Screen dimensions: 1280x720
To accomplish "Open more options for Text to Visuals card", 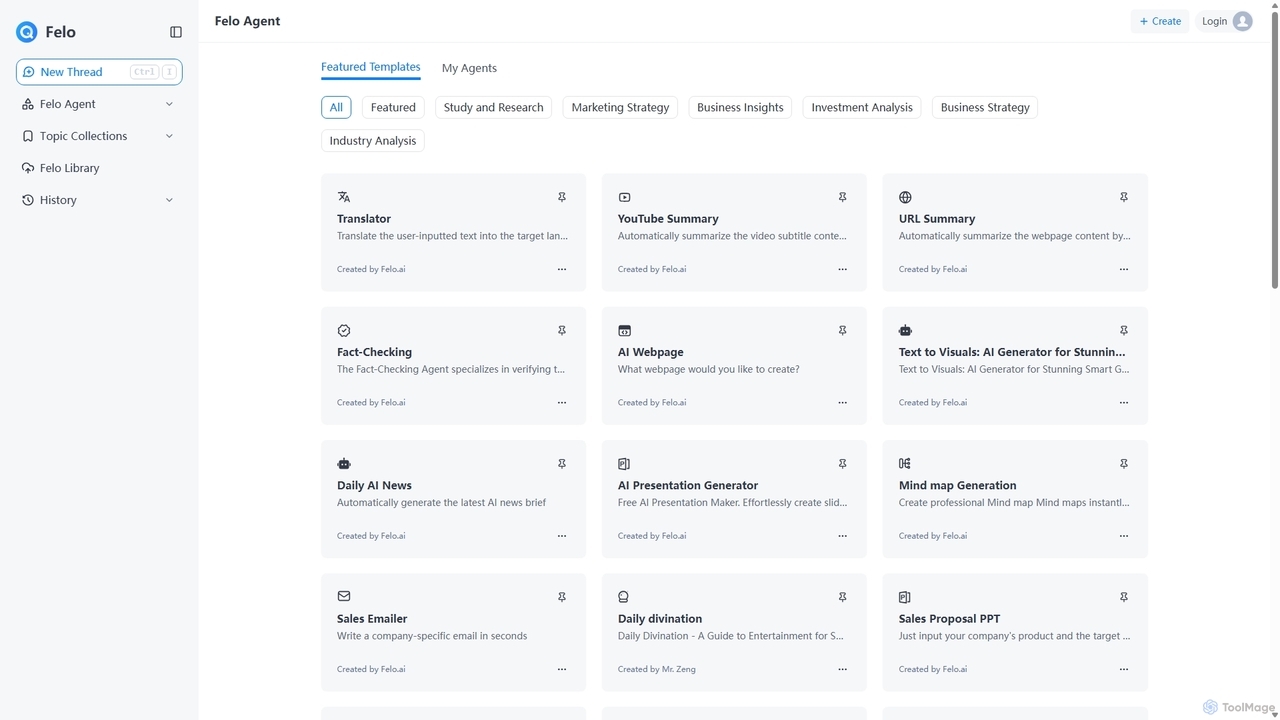I will [x=1124, y=402].
